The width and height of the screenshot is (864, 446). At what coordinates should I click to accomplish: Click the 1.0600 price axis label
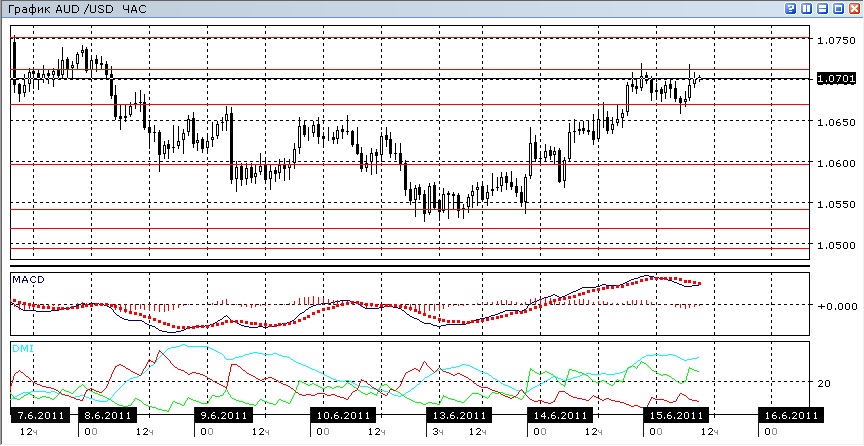click(835, 163)
